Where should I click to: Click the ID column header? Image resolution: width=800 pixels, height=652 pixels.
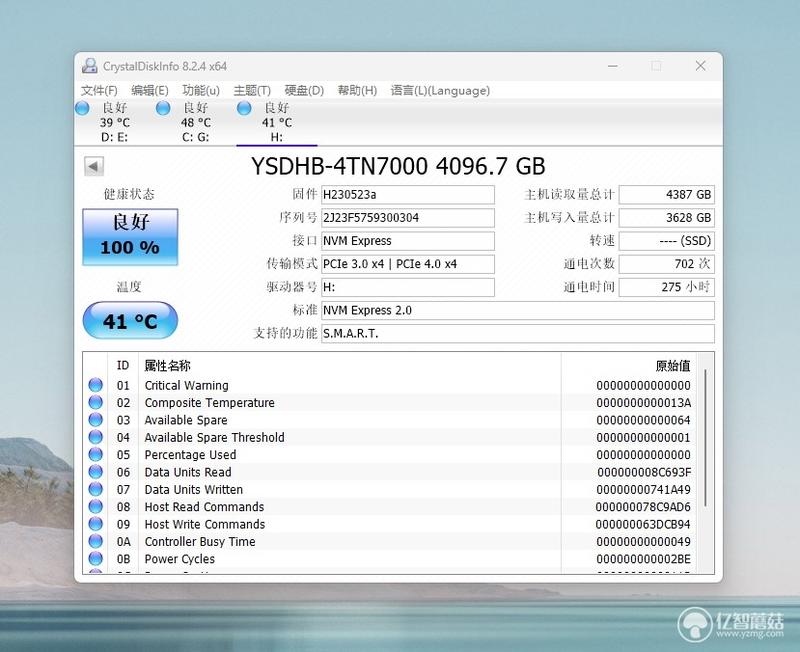pyautogui.click(x=122, y=365)
